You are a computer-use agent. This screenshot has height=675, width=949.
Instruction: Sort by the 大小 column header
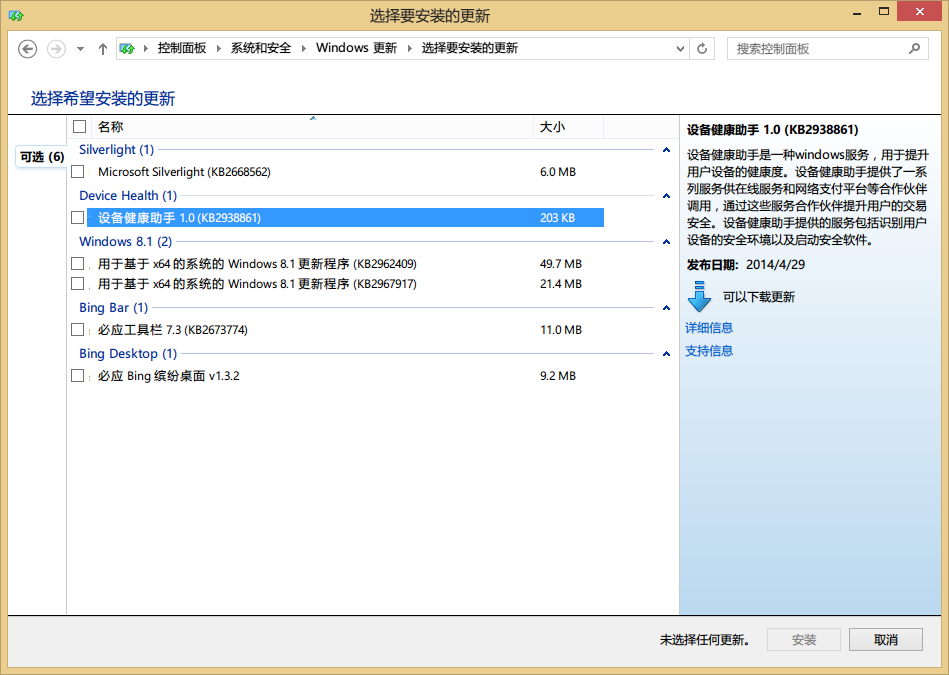(x=567, y=127)
